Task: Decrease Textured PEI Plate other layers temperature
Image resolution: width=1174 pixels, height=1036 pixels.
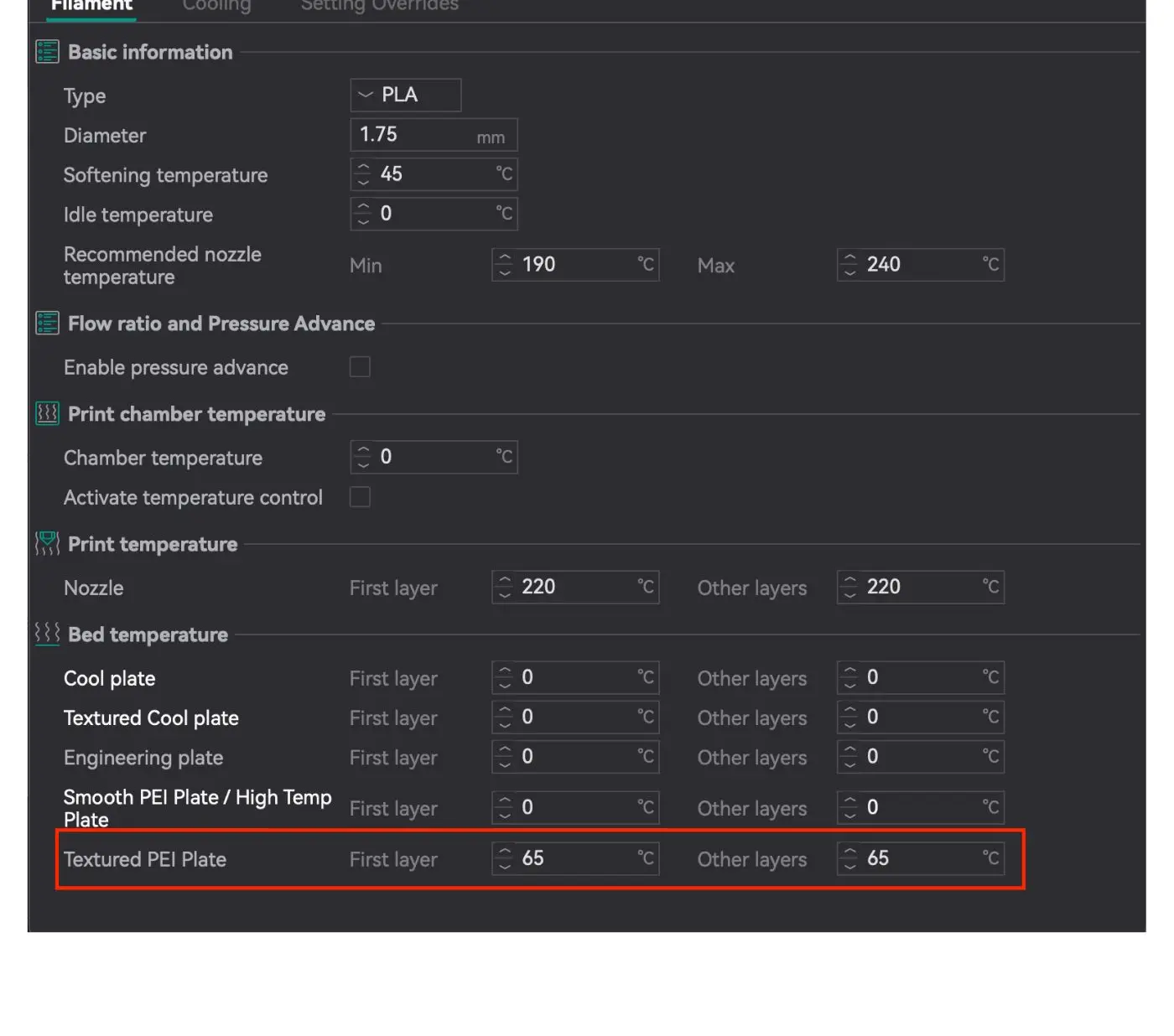Action: pos(850,866)
